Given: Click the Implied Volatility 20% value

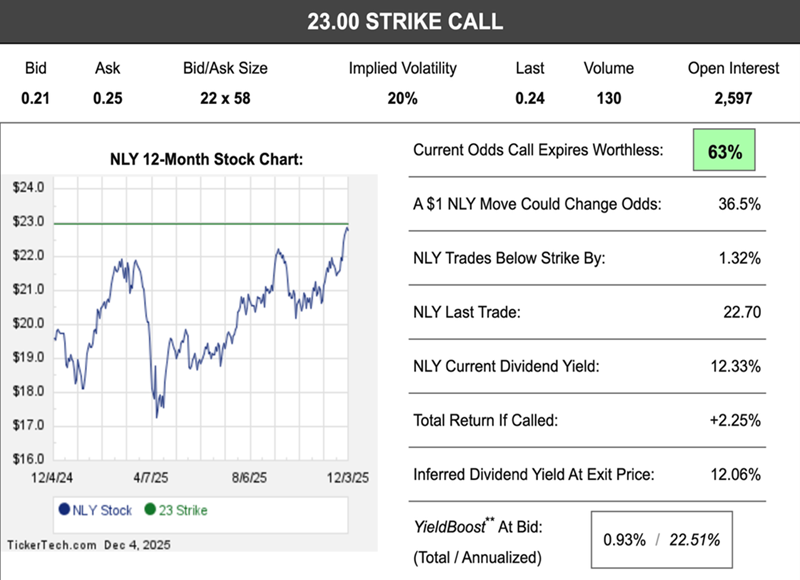Looking at the screenshot, I should (x=402, y=98).
